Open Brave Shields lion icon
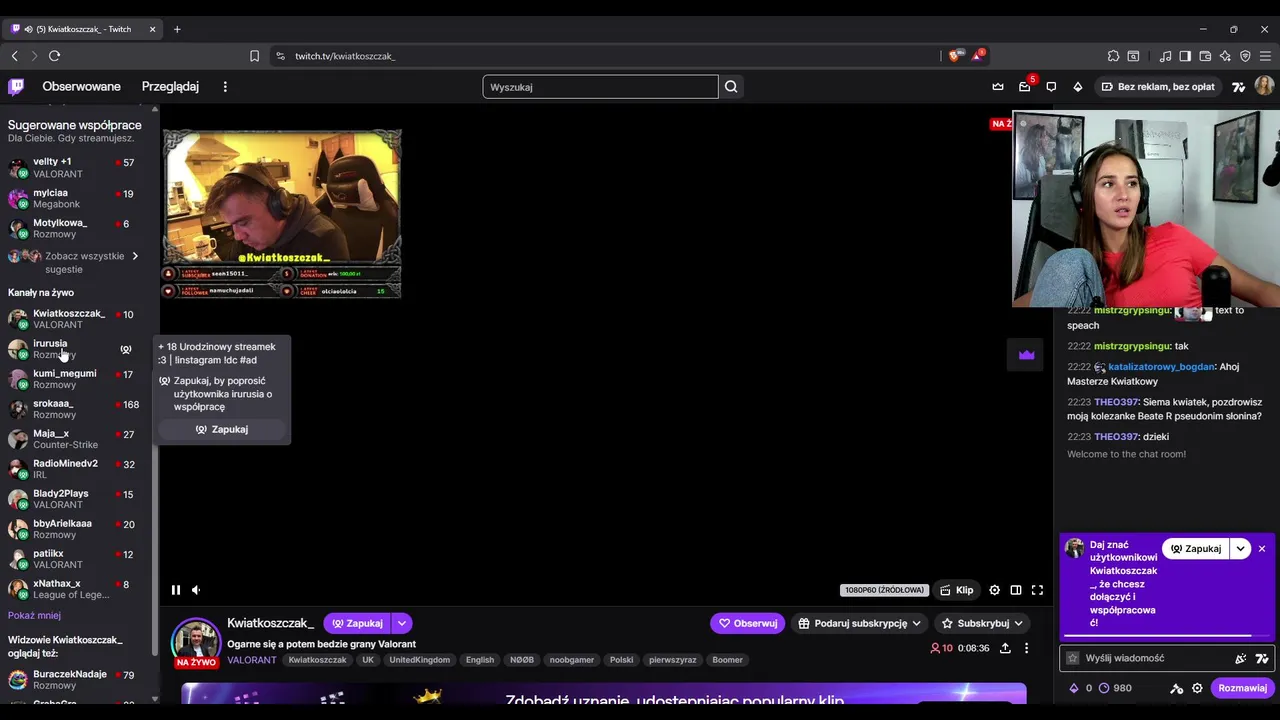Viewport: 1280px width, 720px height. point(954,56)
